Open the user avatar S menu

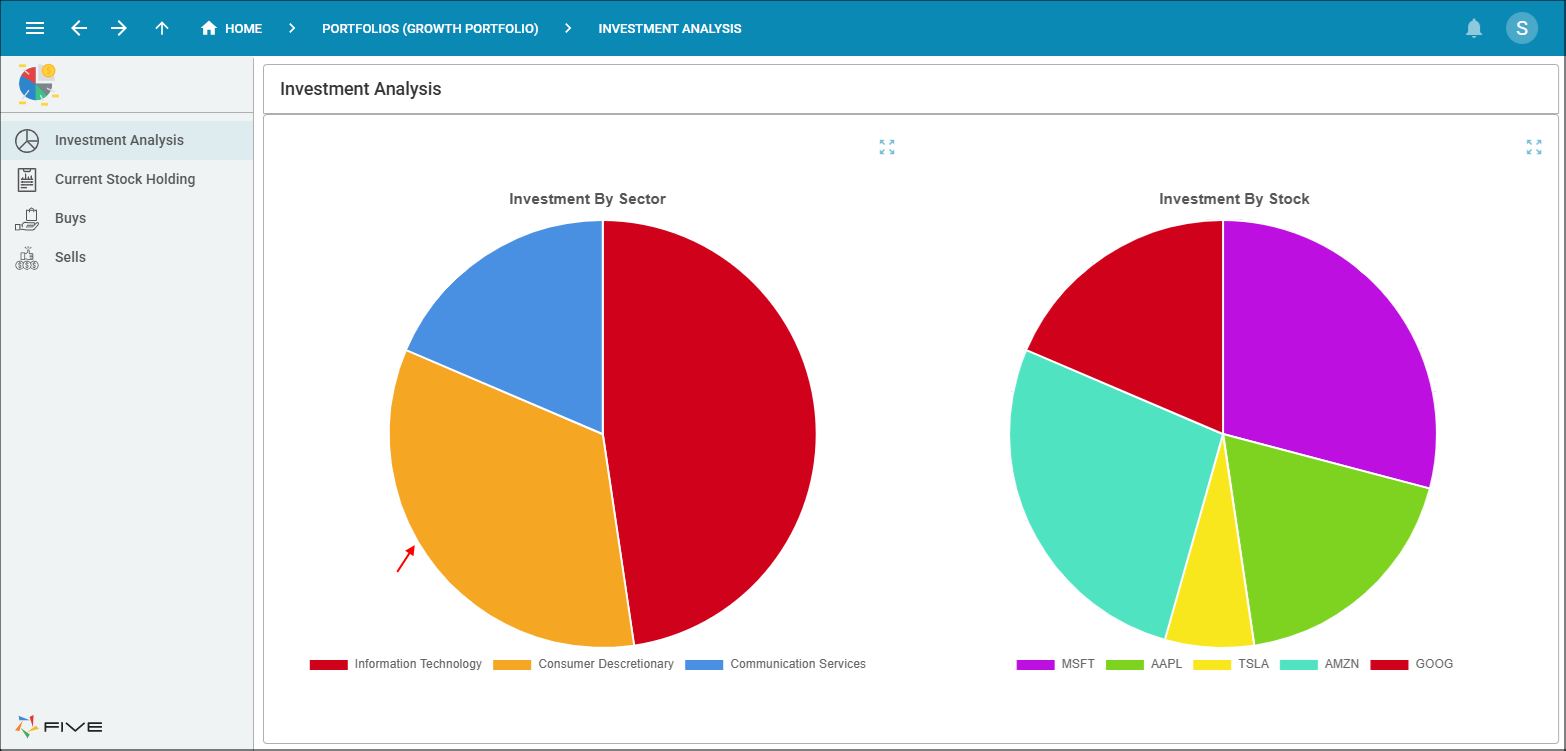1521,28
